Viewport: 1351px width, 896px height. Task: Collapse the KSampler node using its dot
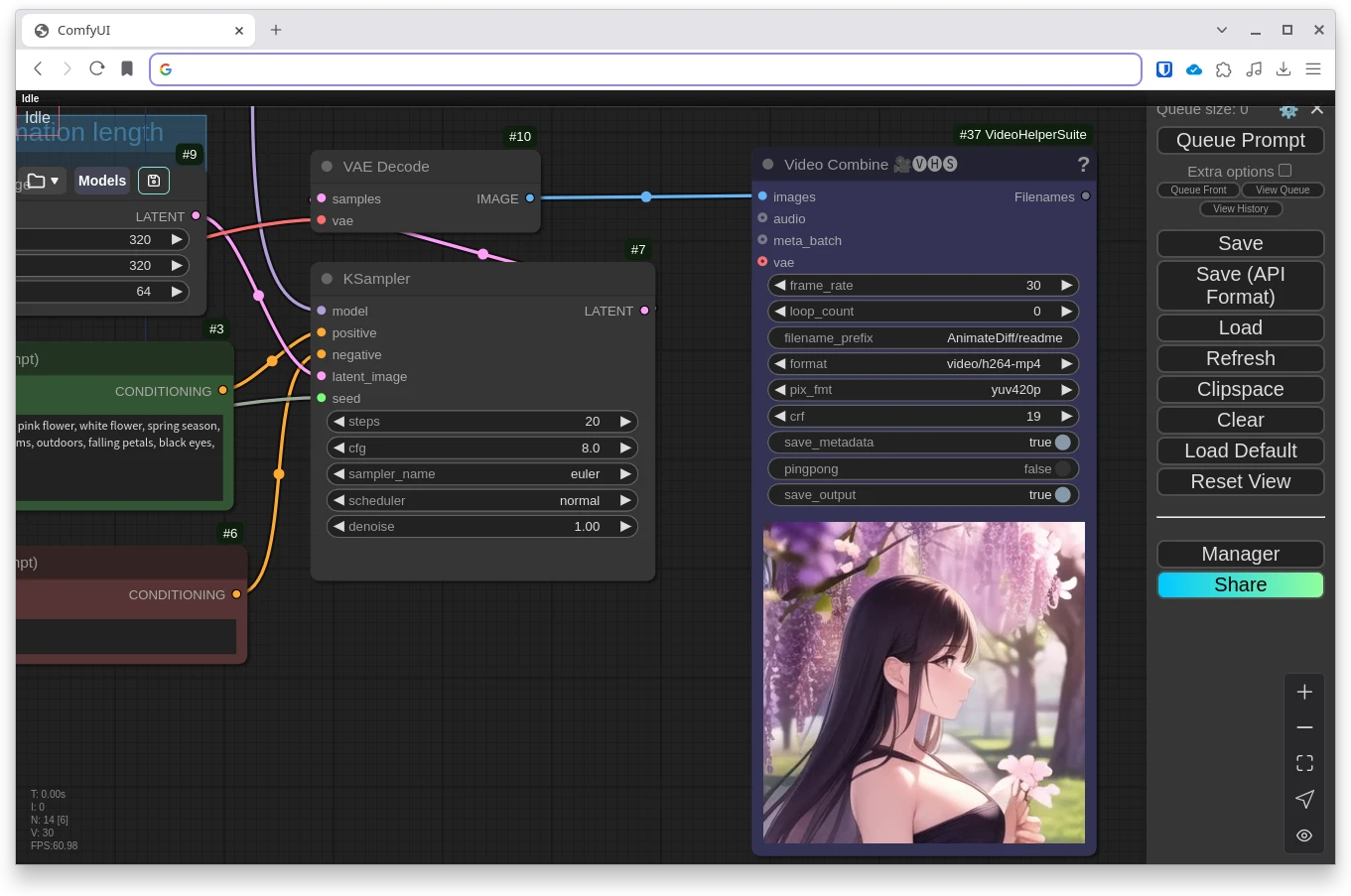point(327,279)
